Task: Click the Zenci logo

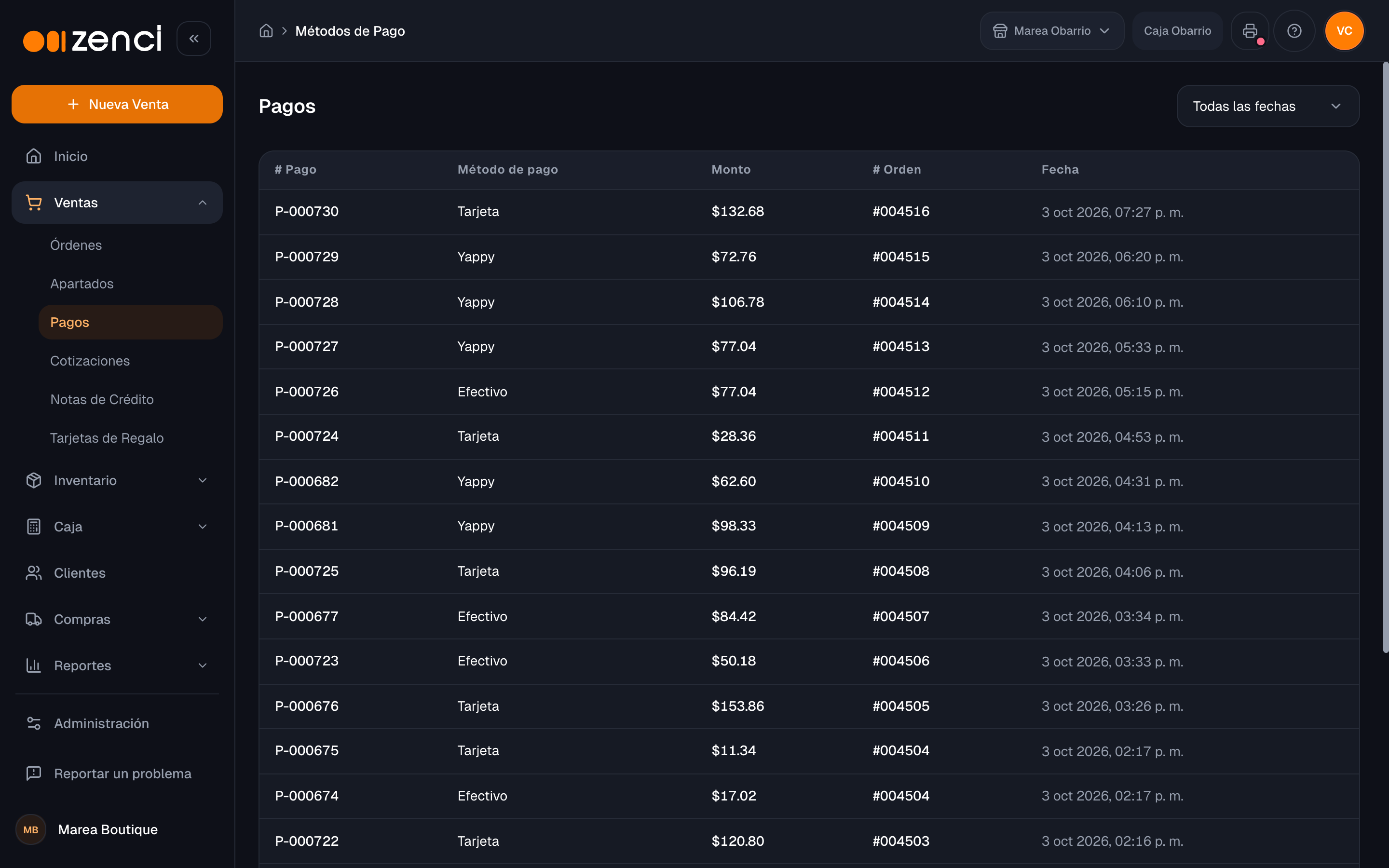Action: [93, 39]
